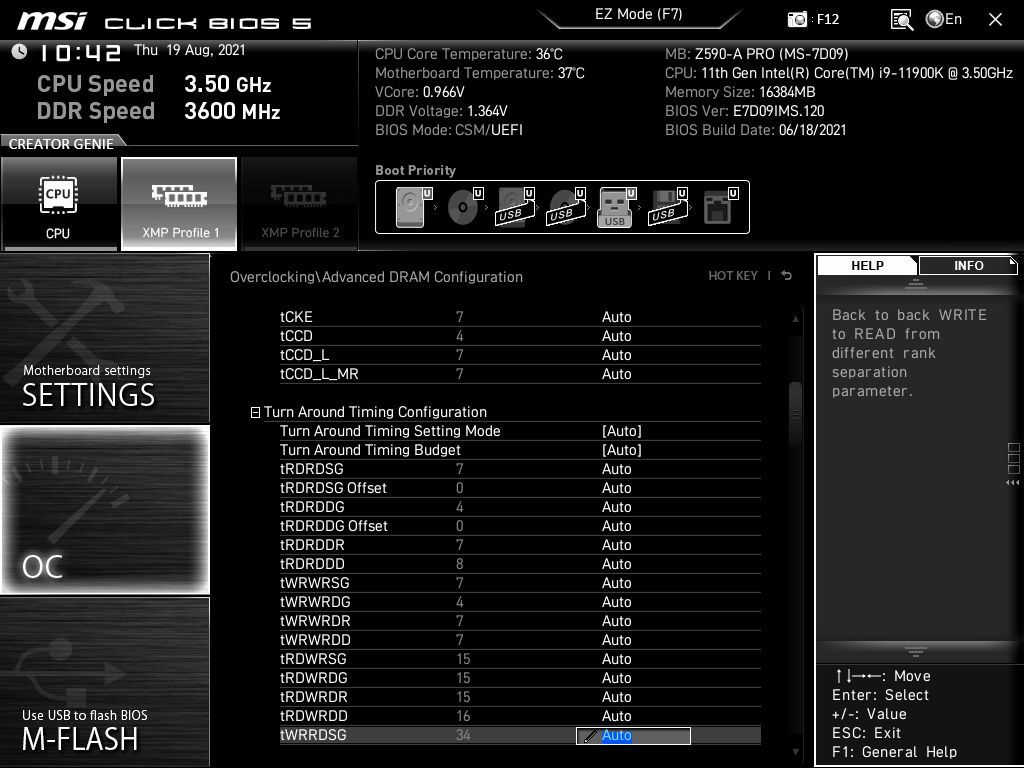Select the tCCD_L_MR Auto value
The width and height of the screenshot is (1024, 768).
click(x=616, y=374)
